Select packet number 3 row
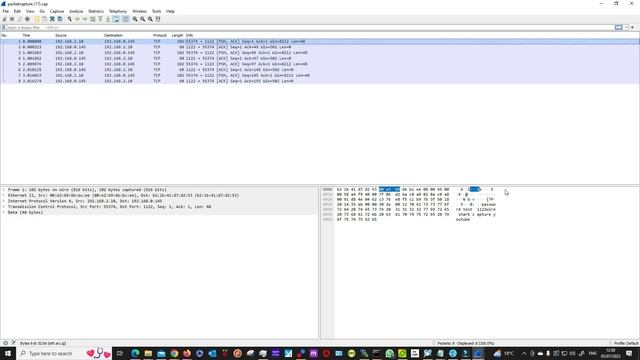Image resolution: width=640 pixels, height=360 pixels. pos(320,53)
